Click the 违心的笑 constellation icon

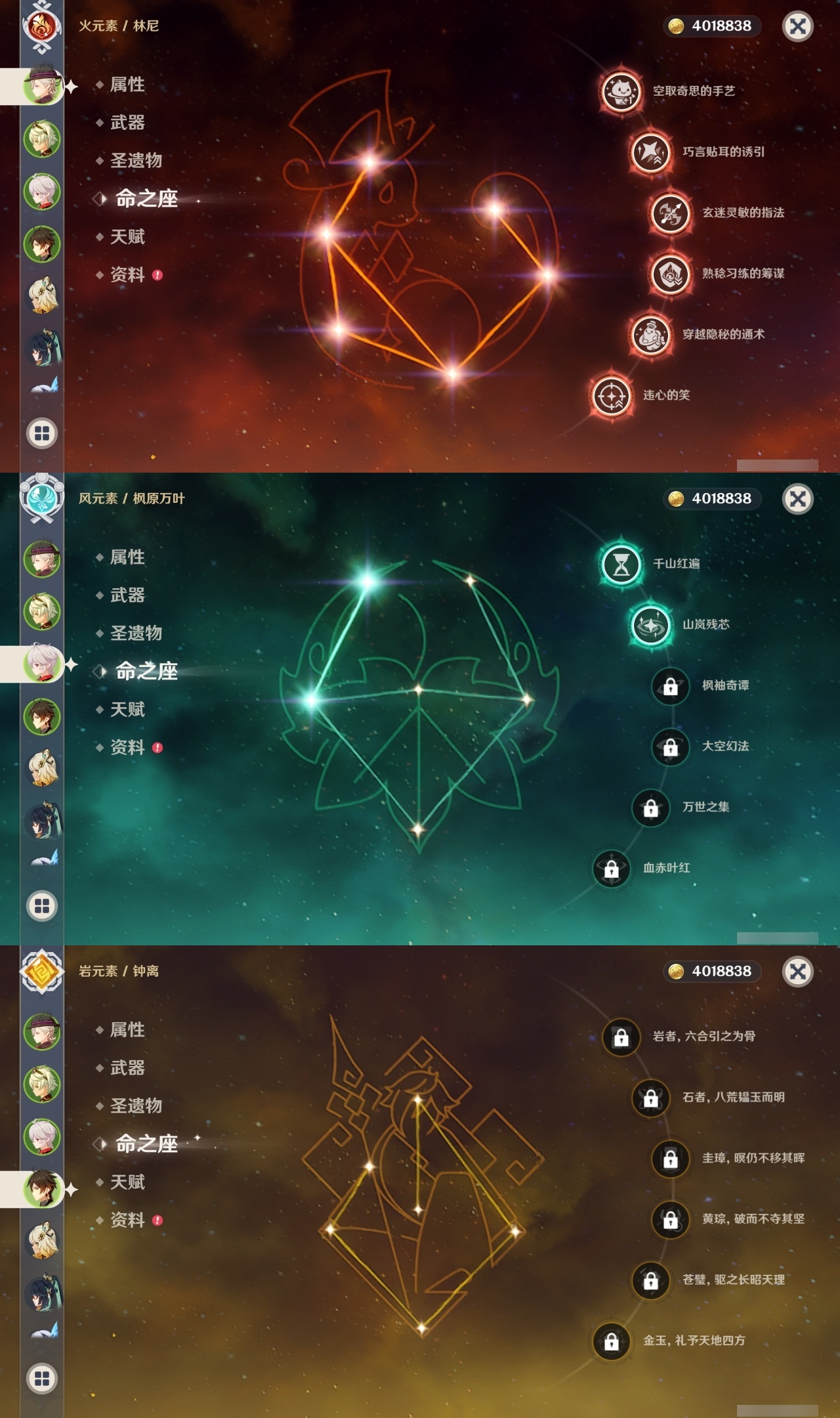pyautogui.click(x=612, y=396)
